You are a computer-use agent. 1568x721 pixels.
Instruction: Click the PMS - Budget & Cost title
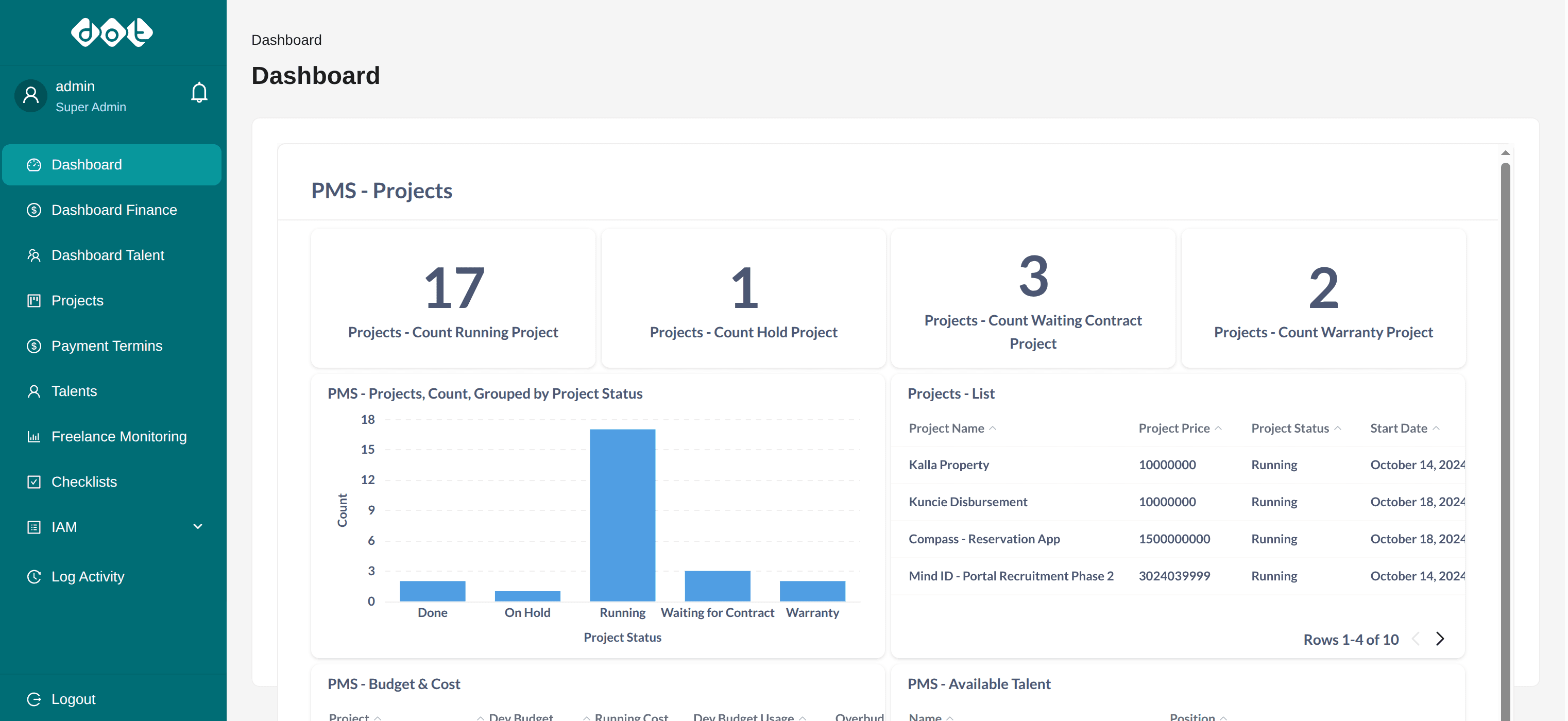point(394,684)
